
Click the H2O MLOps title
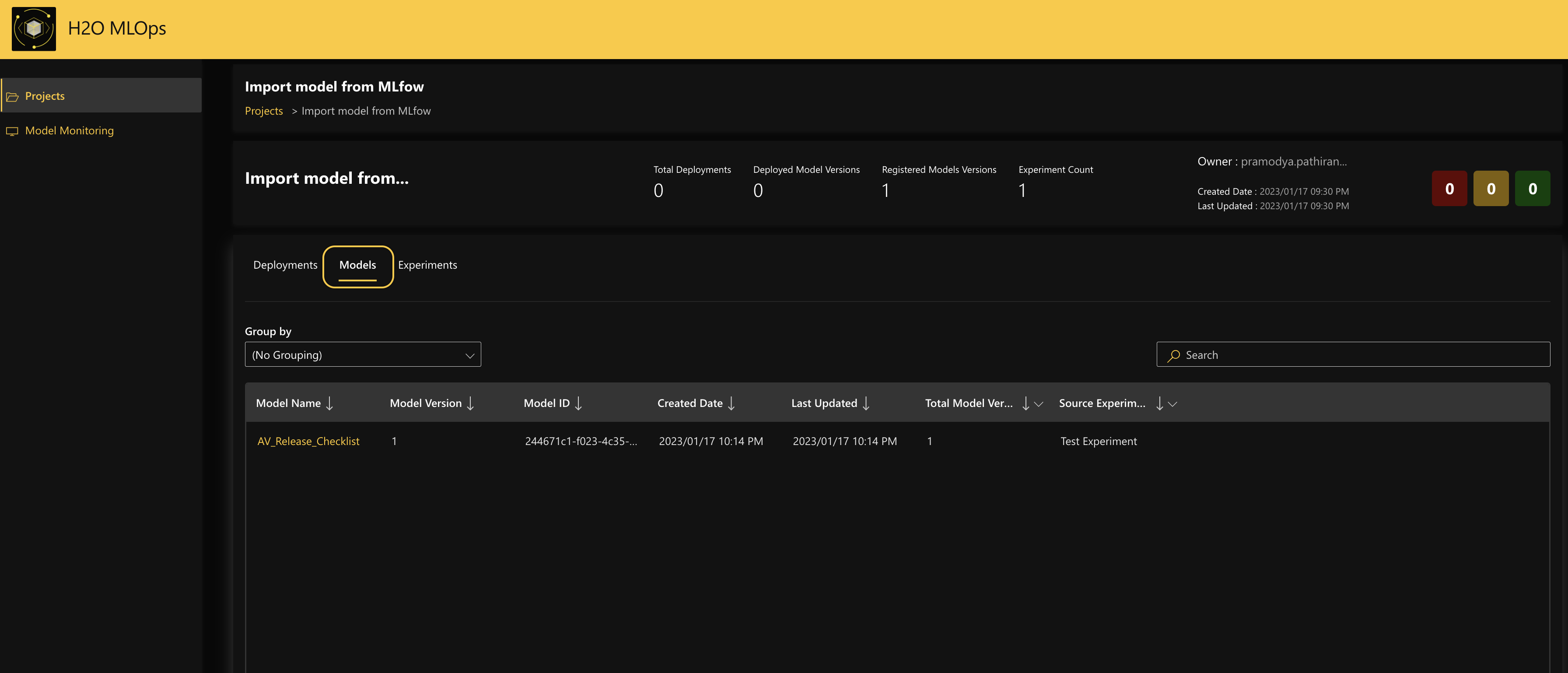117,28
